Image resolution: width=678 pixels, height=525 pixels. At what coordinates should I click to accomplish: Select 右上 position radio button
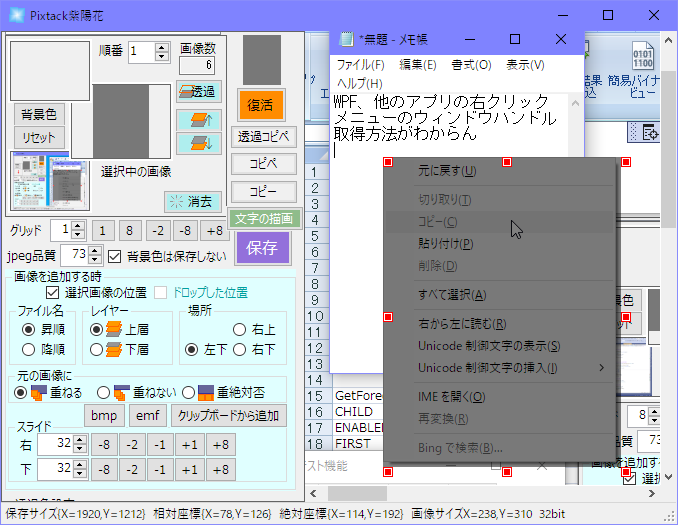point(240,330)
